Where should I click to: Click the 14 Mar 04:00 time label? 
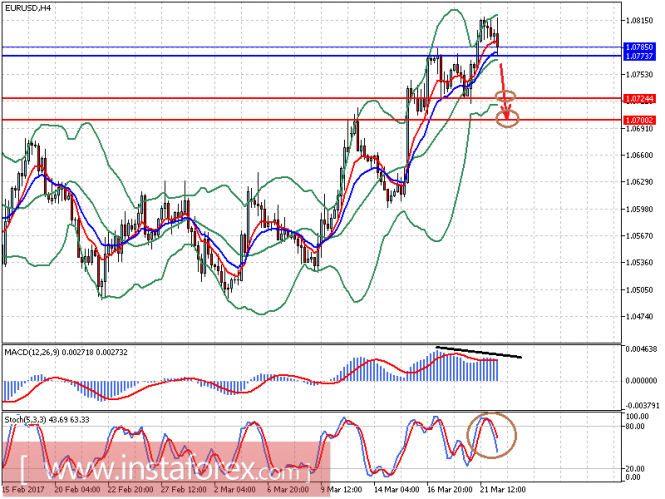[x=395, y=490]
